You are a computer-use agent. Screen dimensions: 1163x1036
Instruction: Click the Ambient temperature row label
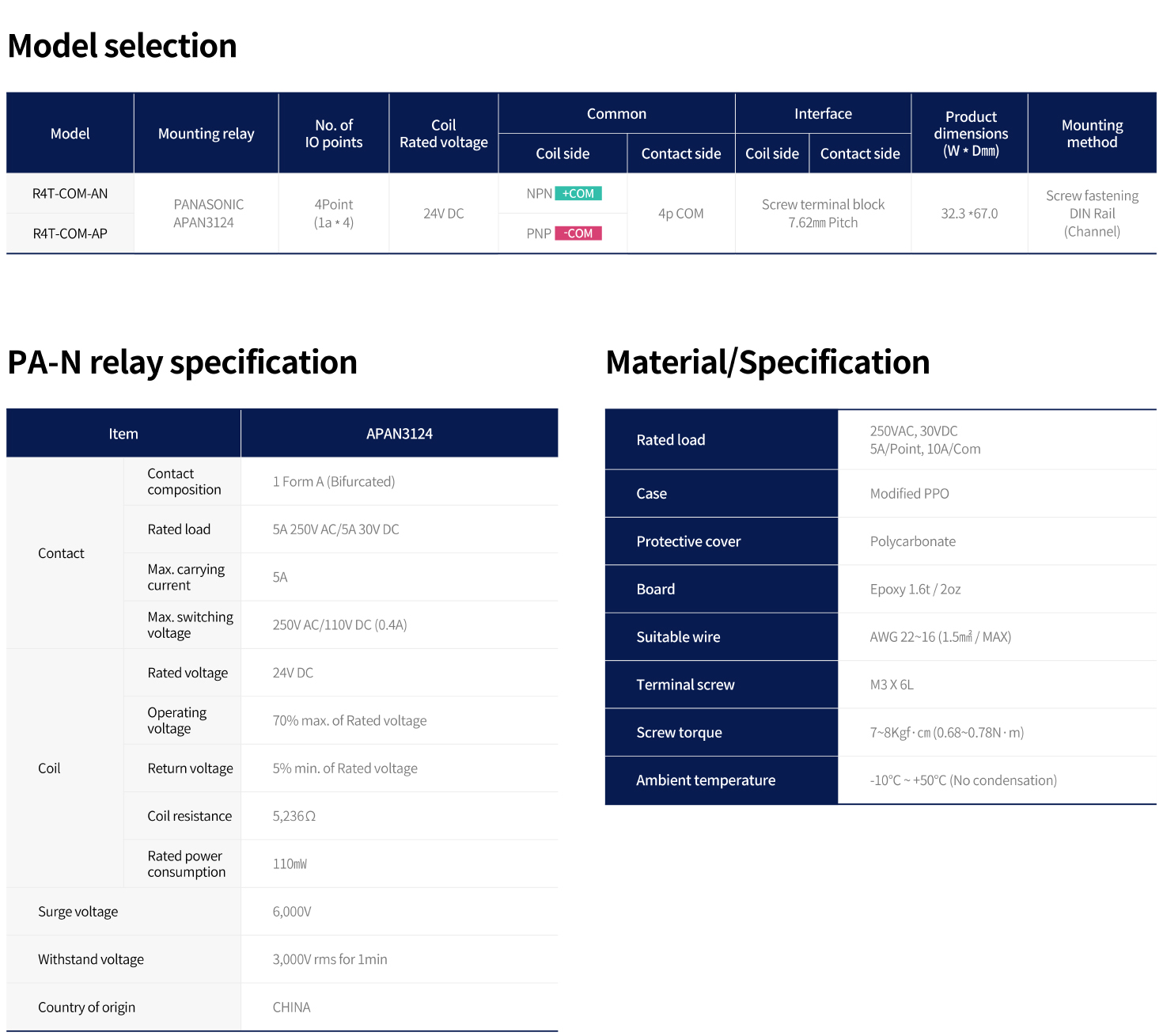click(x=706, y=780)
